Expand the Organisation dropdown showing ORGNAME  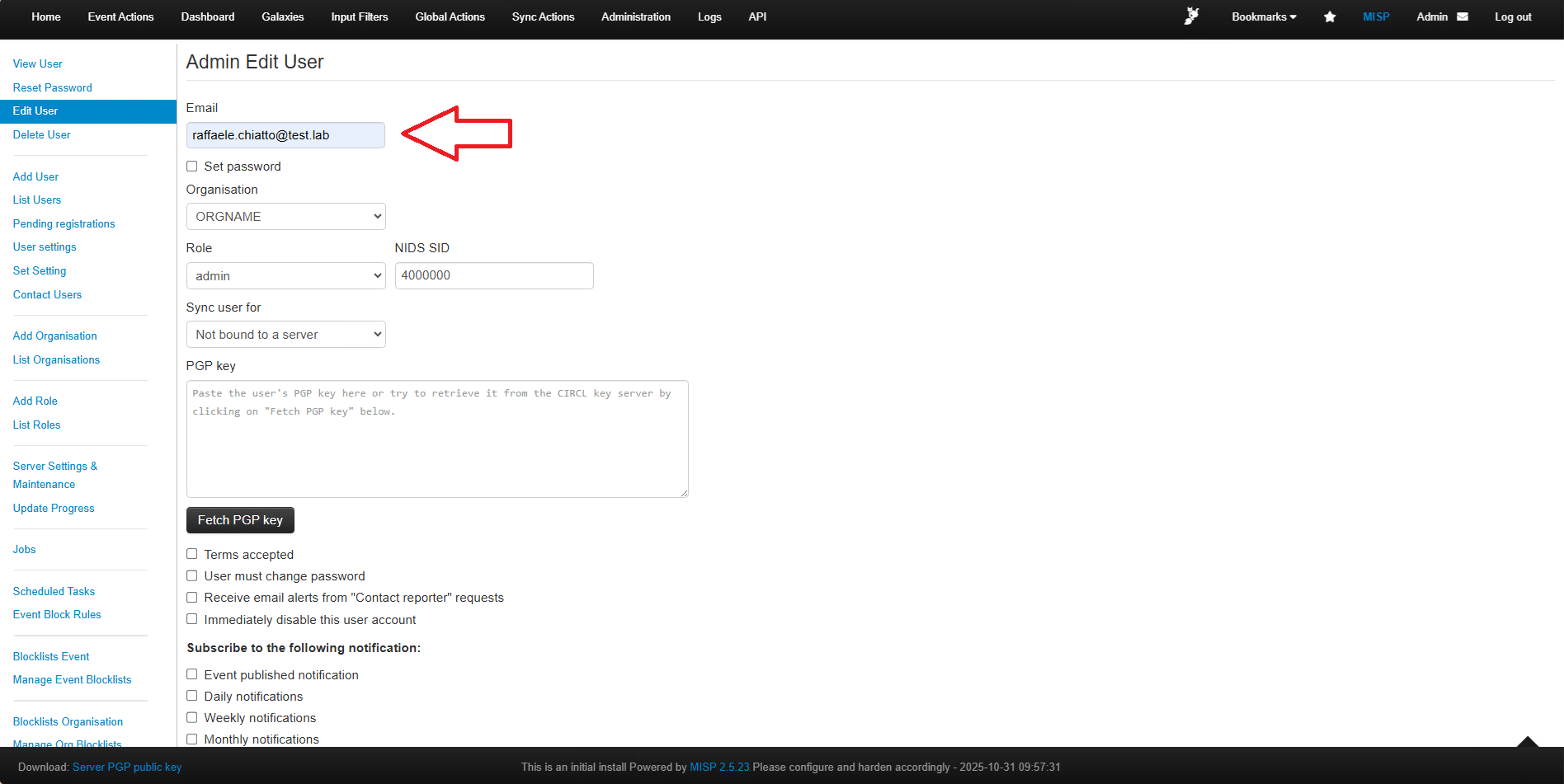285,217
